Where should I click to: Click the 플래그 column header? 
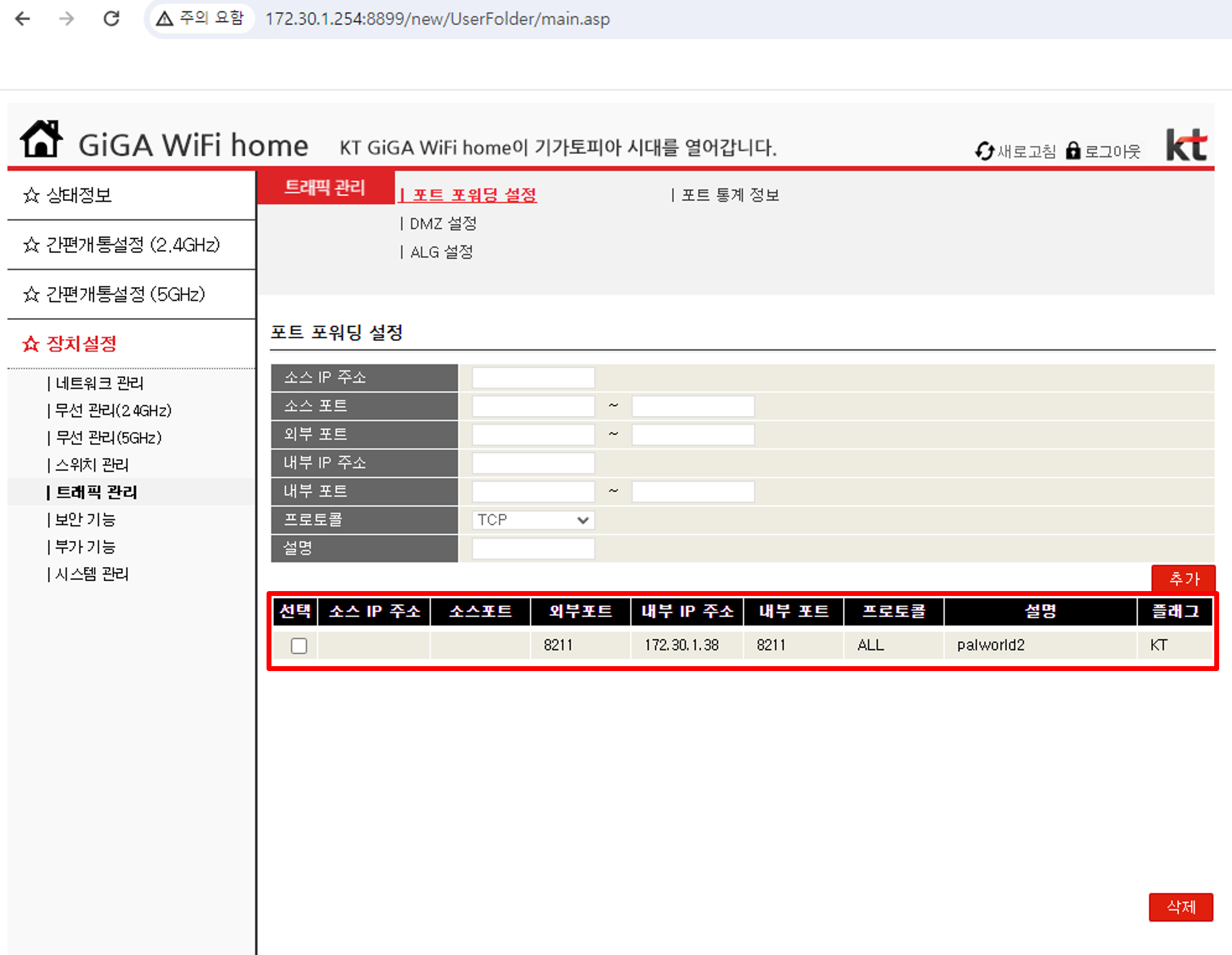click(1175, 611)
